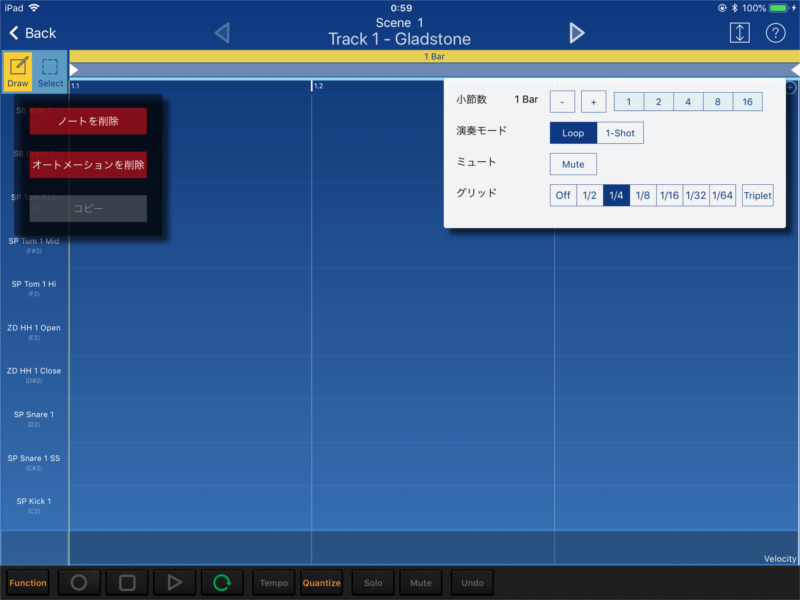Toggle the green loop cycle button
This screenshot has height=600, width=800.
(222, 583)
